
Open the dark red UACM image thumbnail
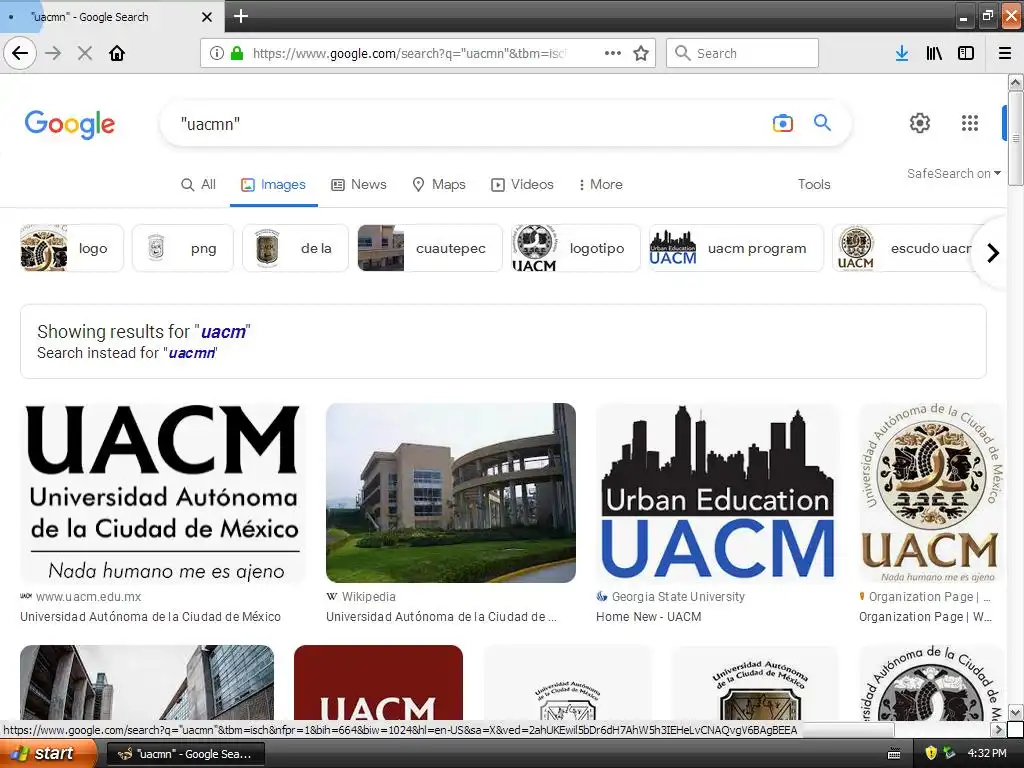click(x=378, y=683)
